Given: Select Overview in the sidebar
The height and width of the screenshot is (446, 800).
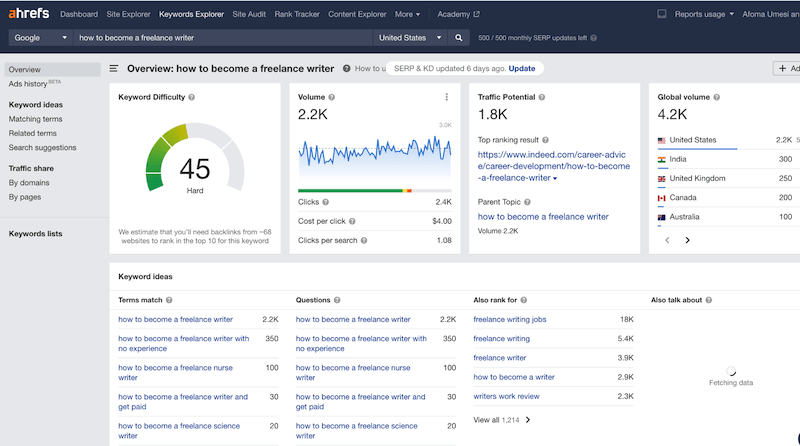Looking at the screenshot, I should [x=53, y=69].
